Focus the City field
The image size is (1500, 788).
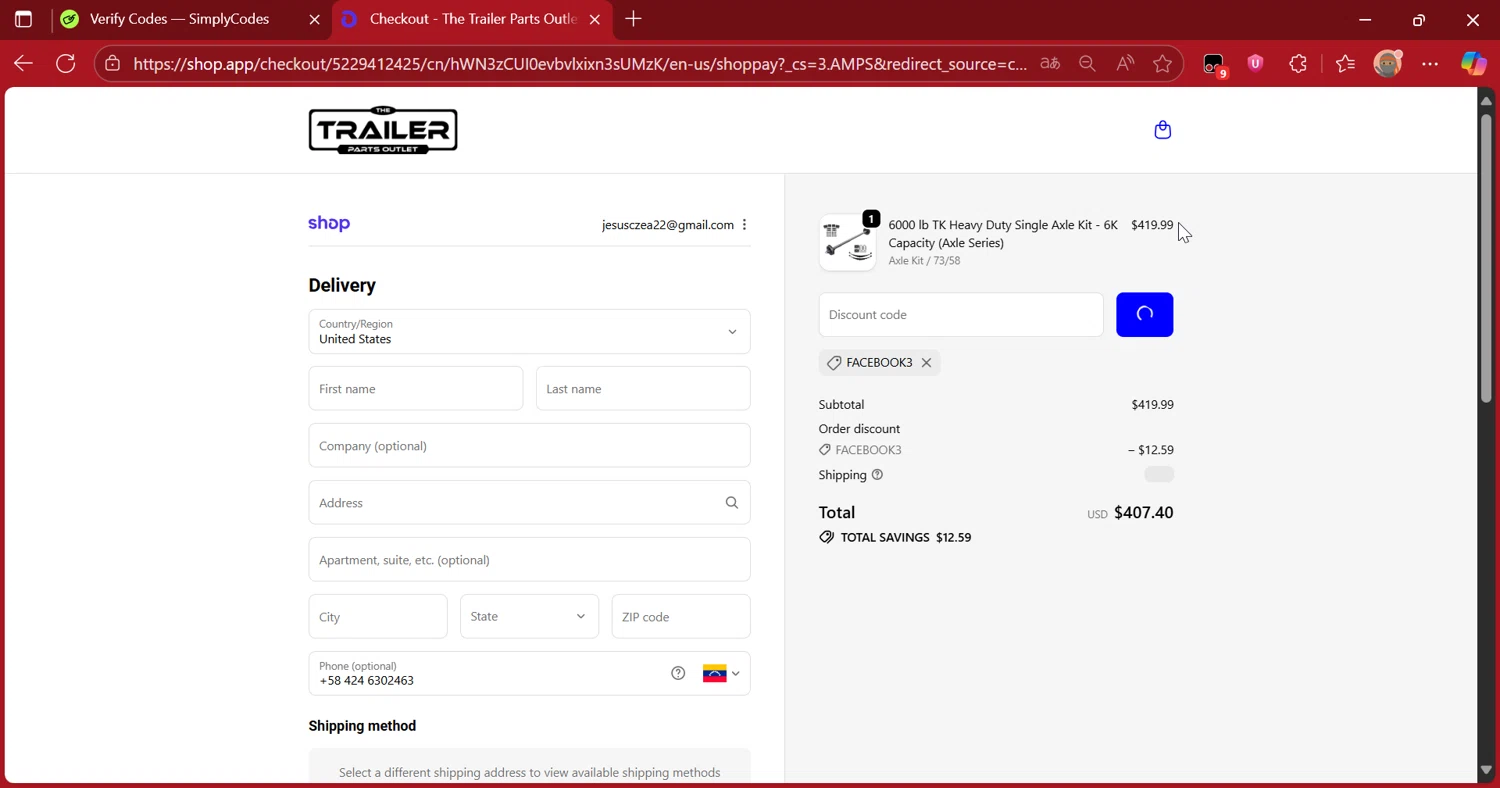click(378, 617)
